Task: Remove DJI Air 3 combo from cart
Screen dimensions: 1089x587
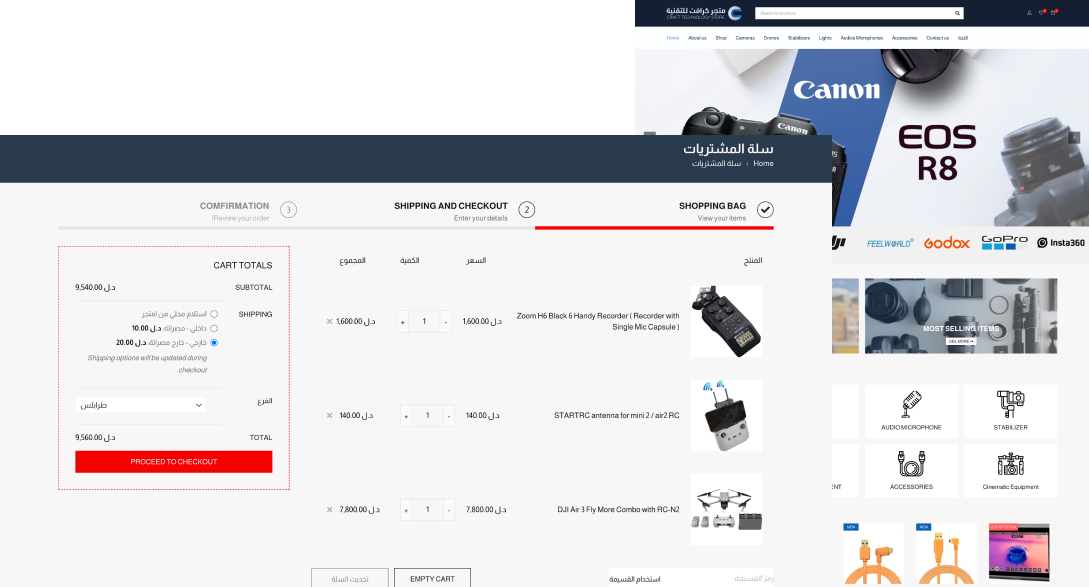Action: [329, 509]
